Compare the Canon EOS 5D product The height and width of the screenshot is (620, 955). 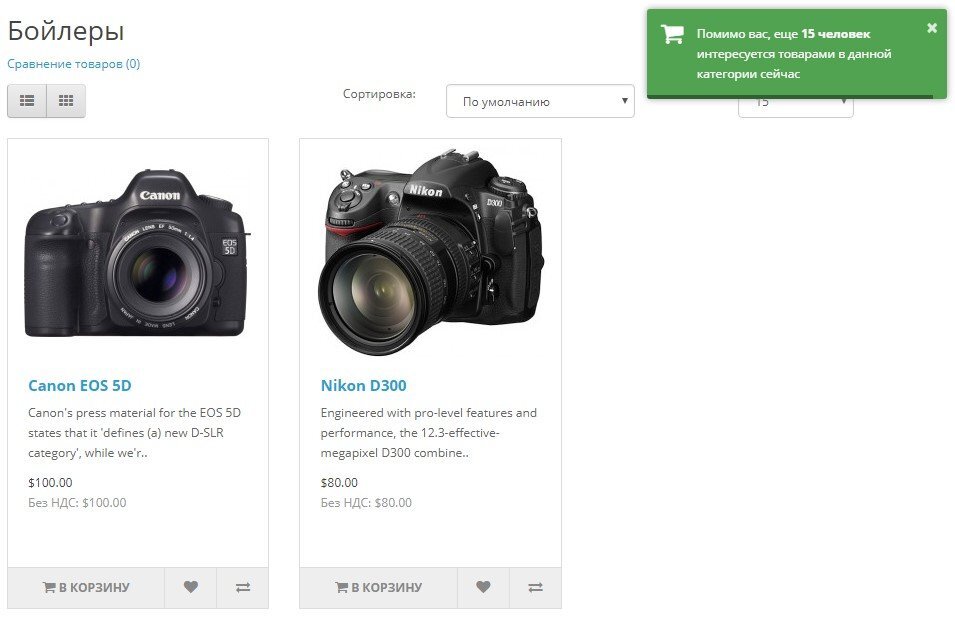pyautogui.click(x=243, y=588)
